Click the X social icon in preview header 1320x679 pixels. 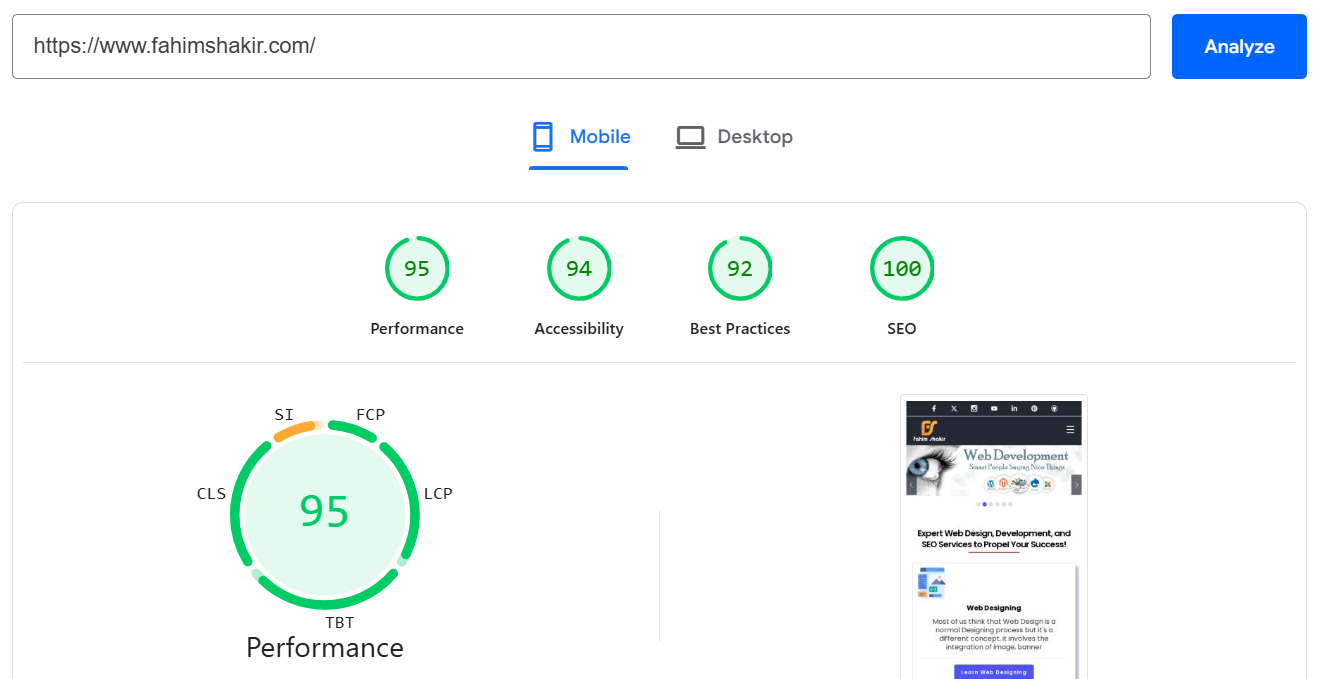(x=954, y=408)
